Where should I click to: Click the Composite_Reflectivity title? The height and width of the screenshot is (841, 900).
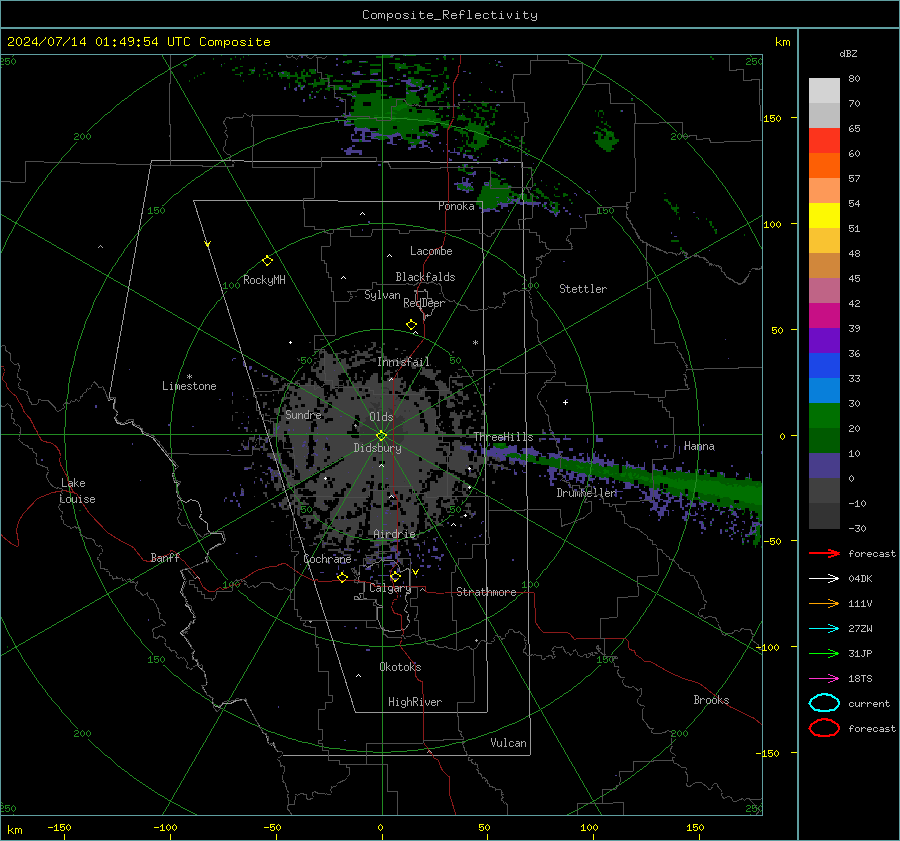[x=450, y=15]
